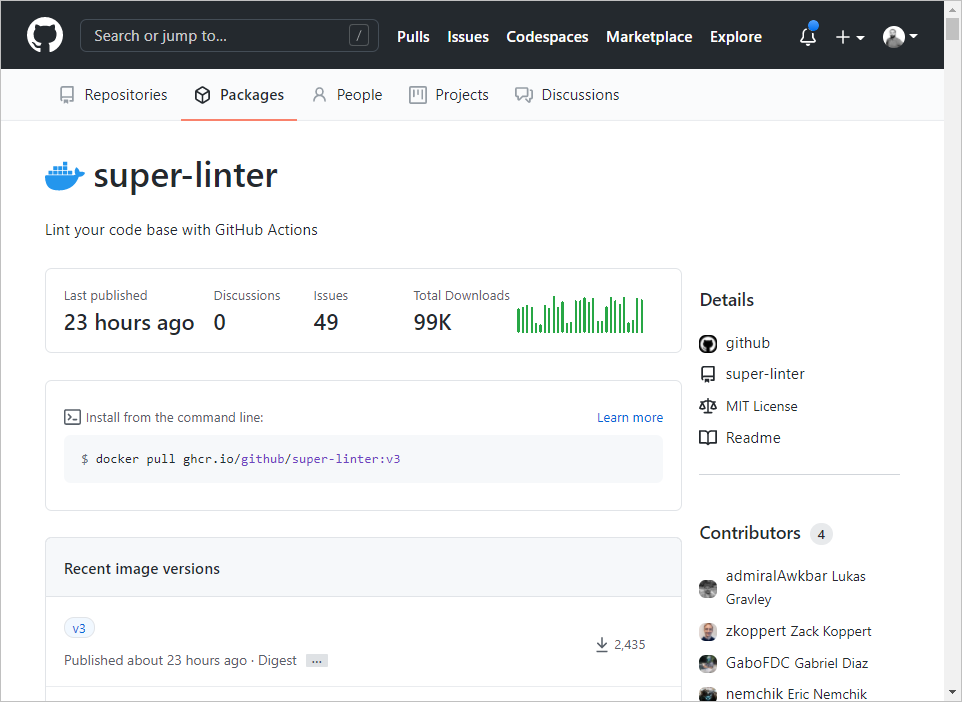Focus the Search or jump to field
Screen dimensions: 962x702
click(x=229, y=36)
